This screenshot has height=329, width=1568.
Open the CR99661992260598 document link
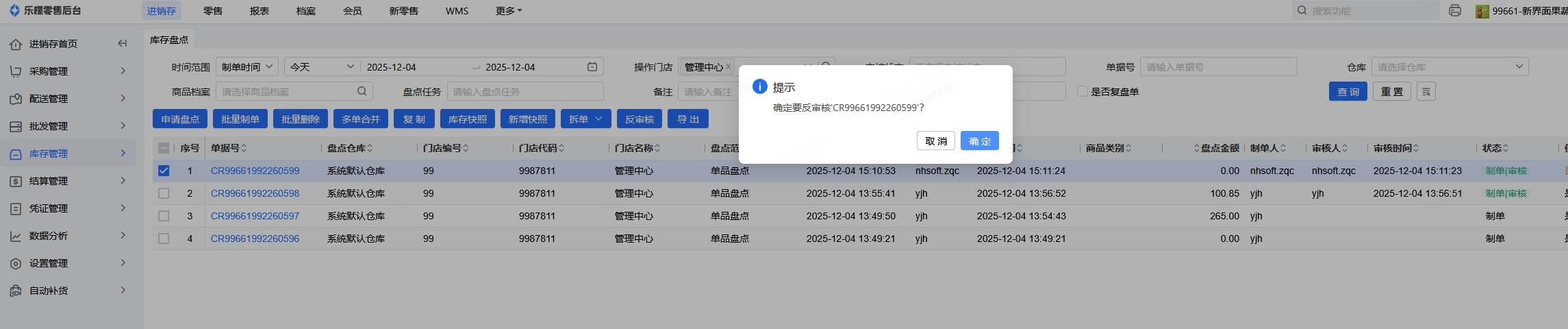pyautogui.click(x=255, y=193)
